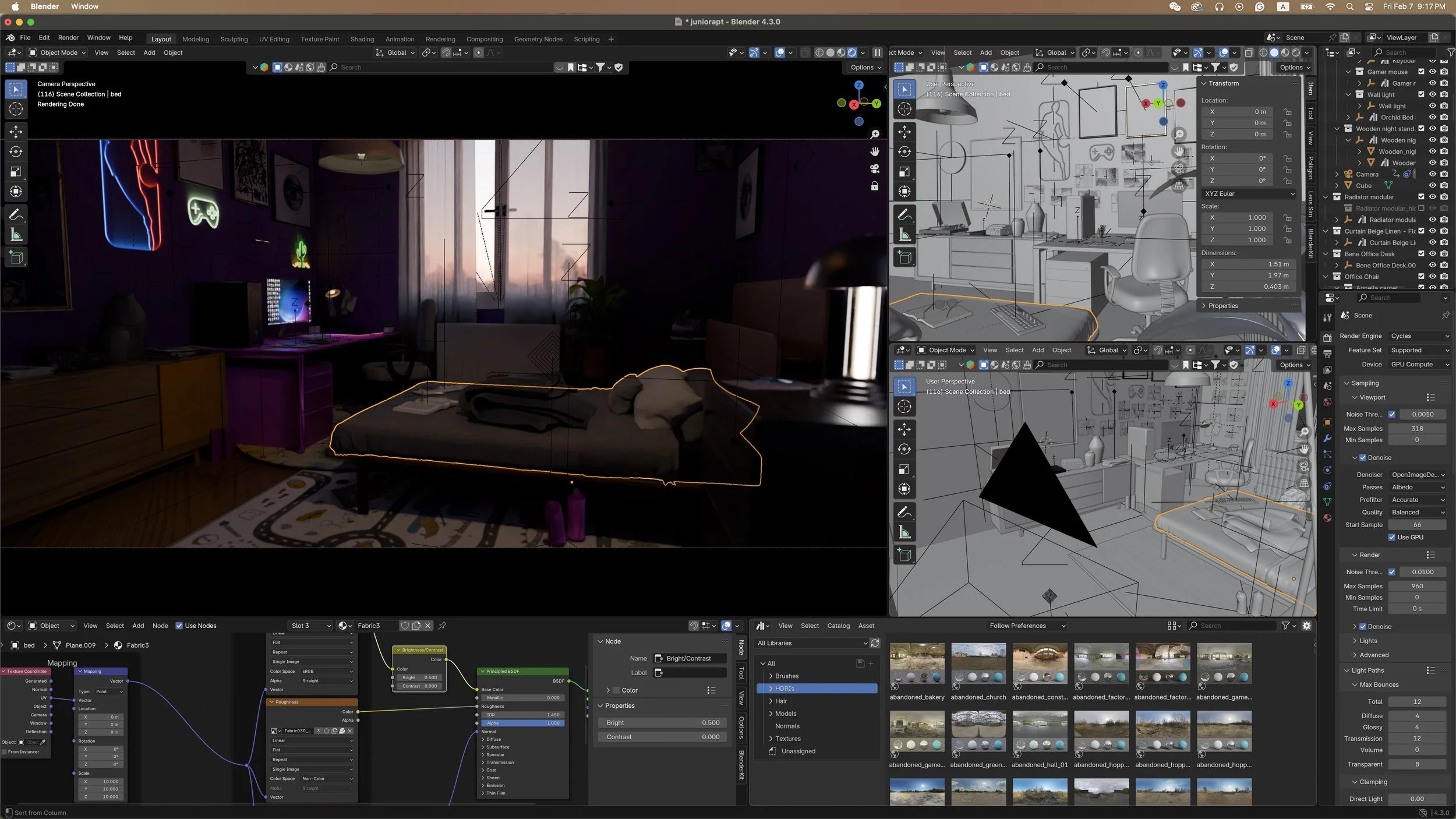Select the Measure tool in main viewport
Viewport: 1456px width, 819px height.
click(x=16, y=235)
